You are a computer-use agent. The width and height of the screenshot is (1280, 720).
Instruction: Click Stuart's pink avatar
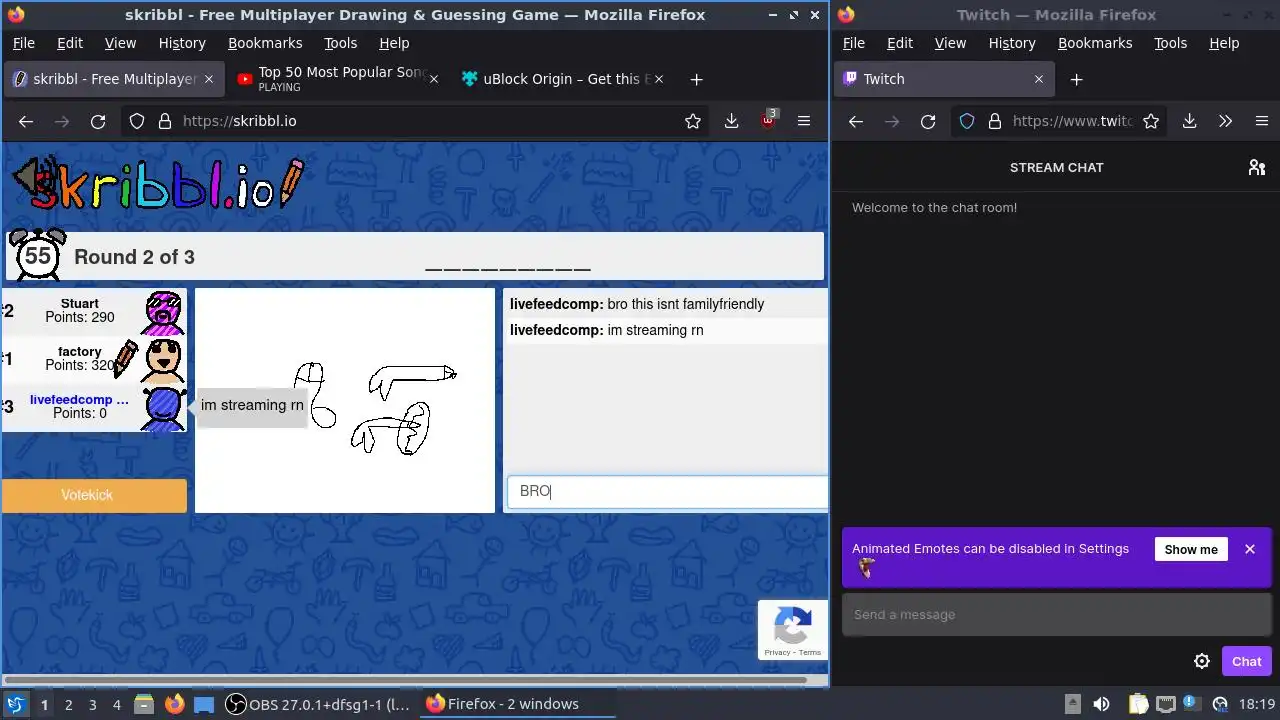click(163, 313)
